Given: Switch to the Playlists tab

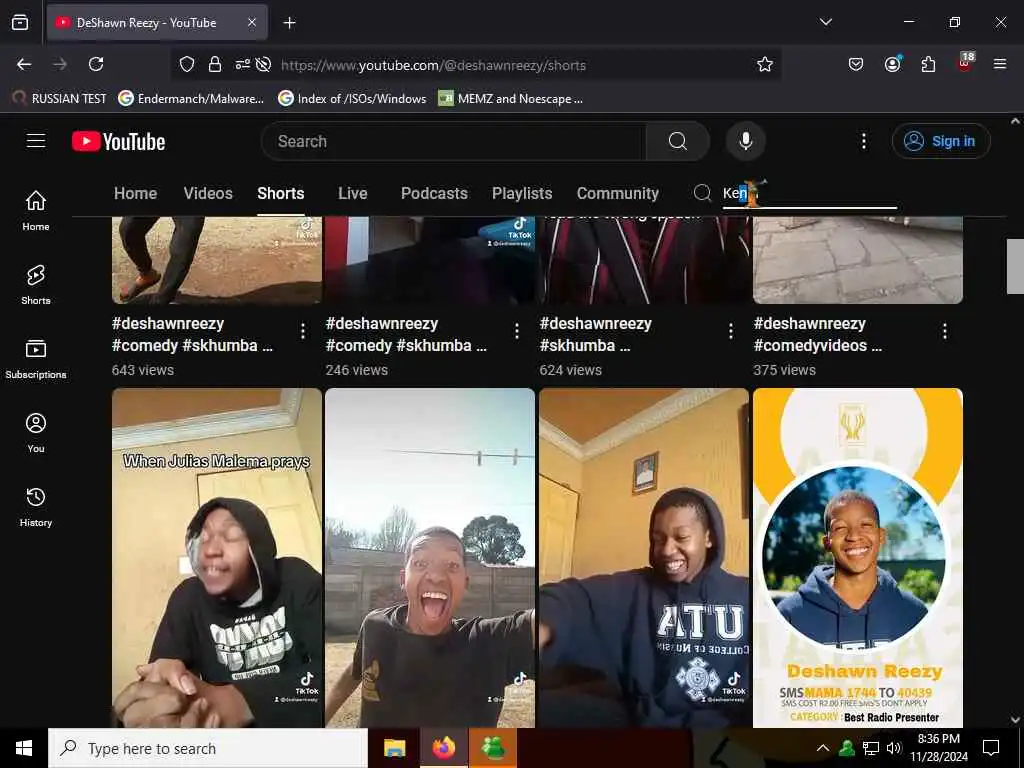Looking at the screenshot, I should click(522, 193).
